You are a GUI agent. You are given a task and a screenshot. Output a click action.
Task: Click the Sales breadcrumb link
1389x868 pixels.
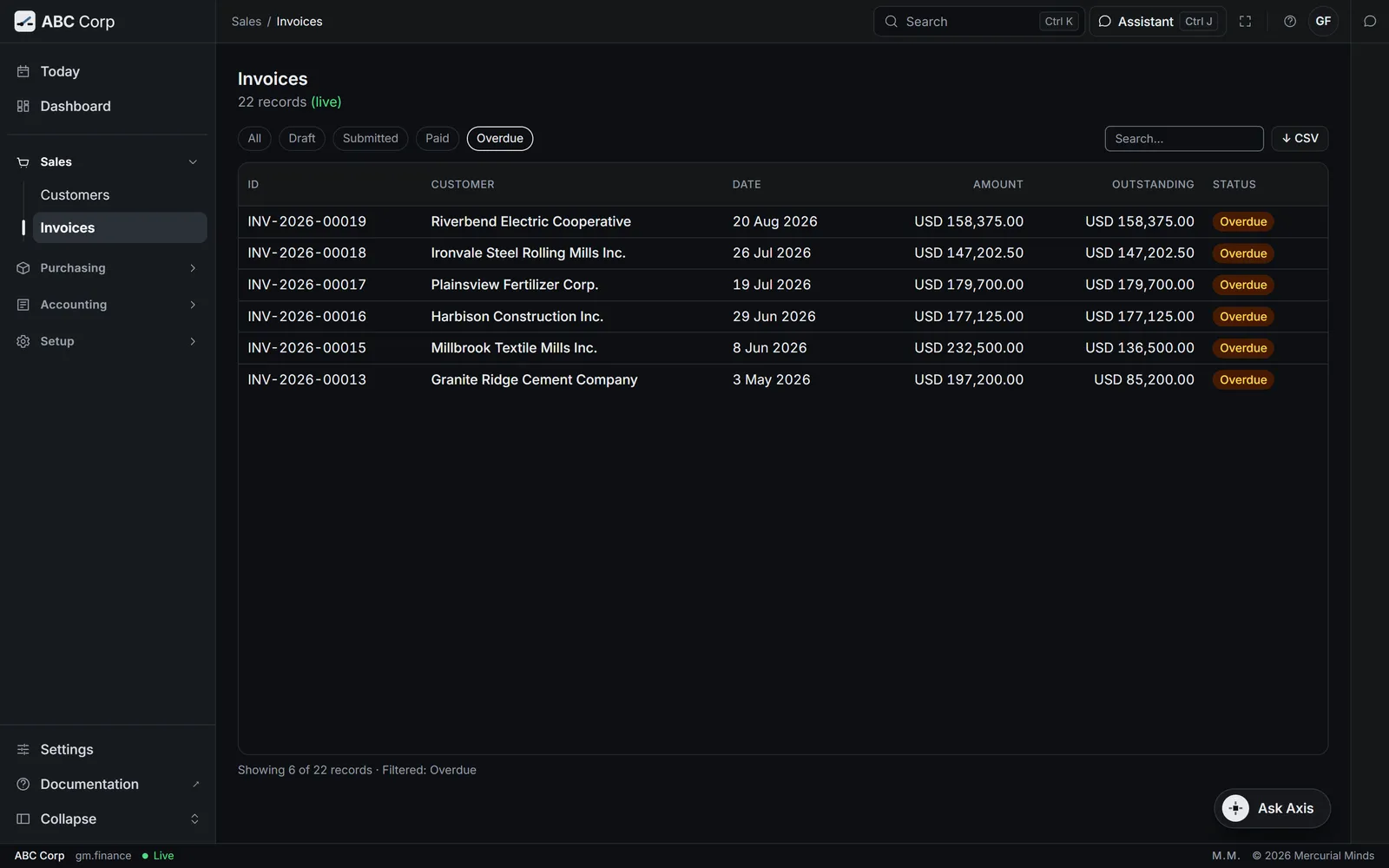coord(247,22)
